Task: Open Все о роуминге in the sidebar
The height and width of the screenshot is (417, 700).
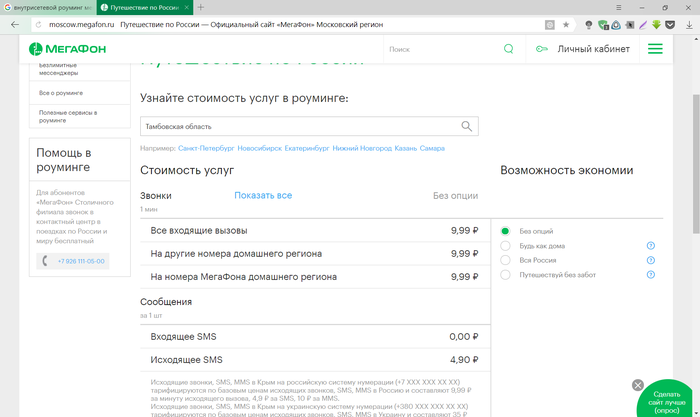Action: tap(60, 93)
